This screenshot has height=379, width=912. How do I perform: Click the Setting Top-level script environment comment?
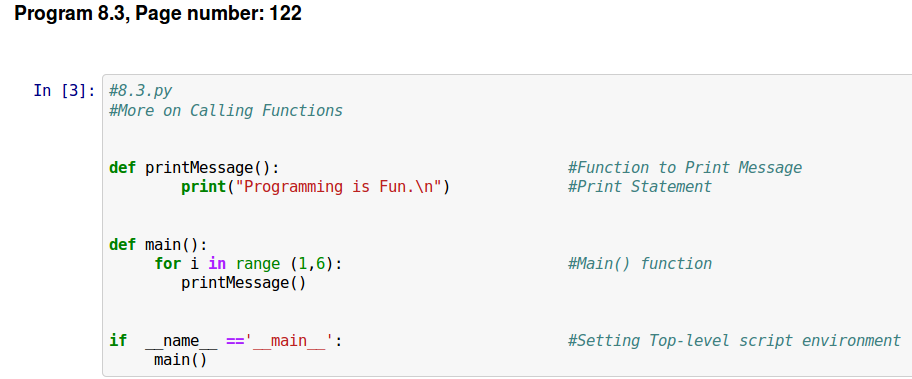[x=734, y=341]
